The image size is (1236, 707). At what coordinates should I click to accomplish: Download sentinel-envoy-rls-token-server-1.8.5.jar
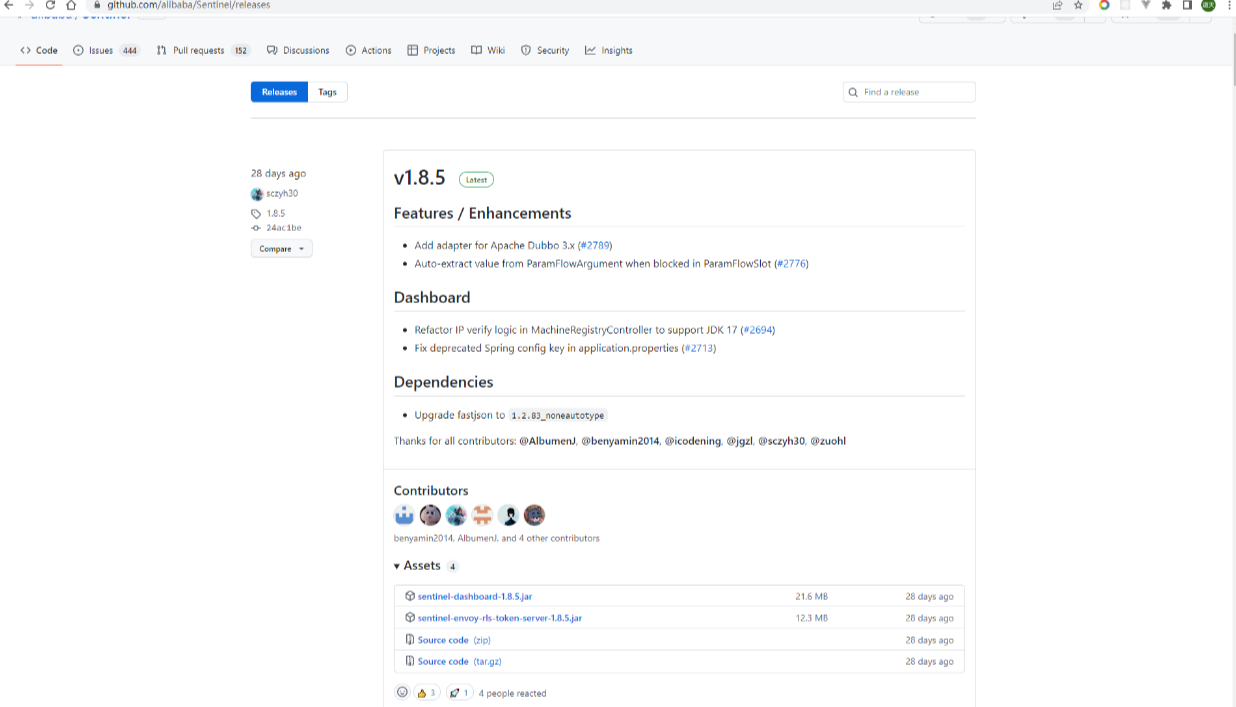[x=500, y=618]
